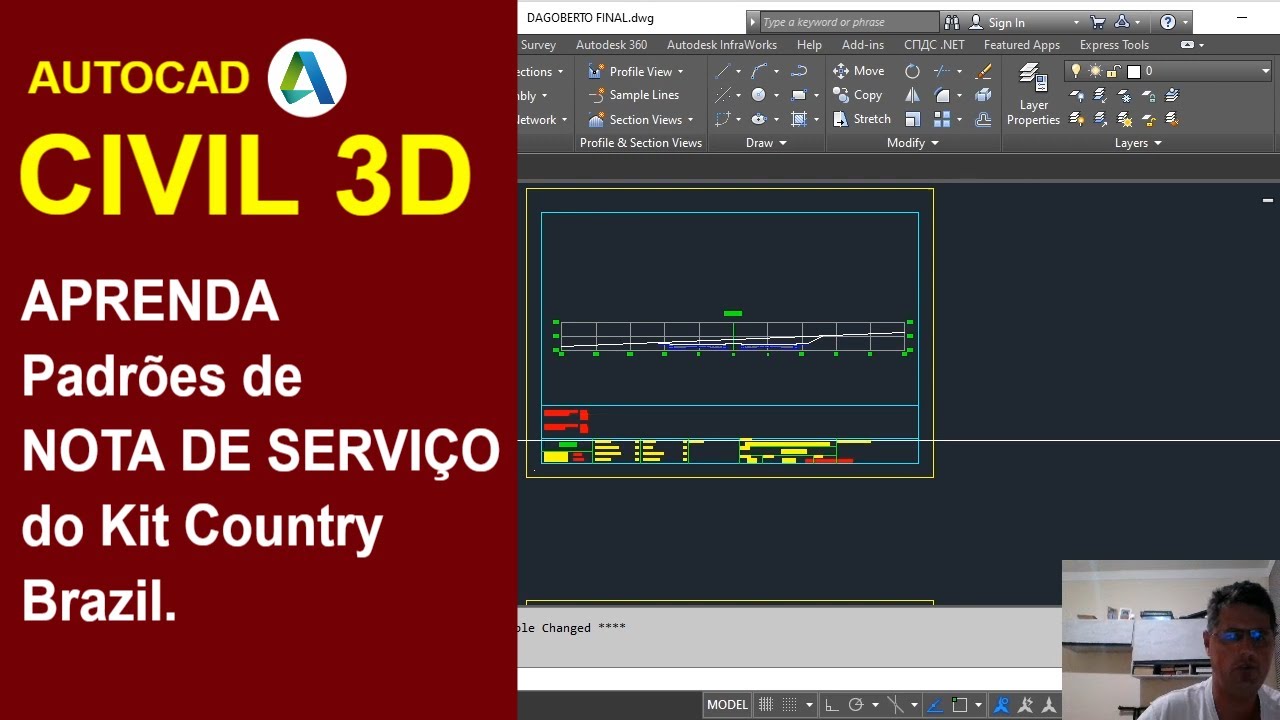Click the keyword search input field
The height and width of the screenshot is (720, 1280).
point(848,22)
